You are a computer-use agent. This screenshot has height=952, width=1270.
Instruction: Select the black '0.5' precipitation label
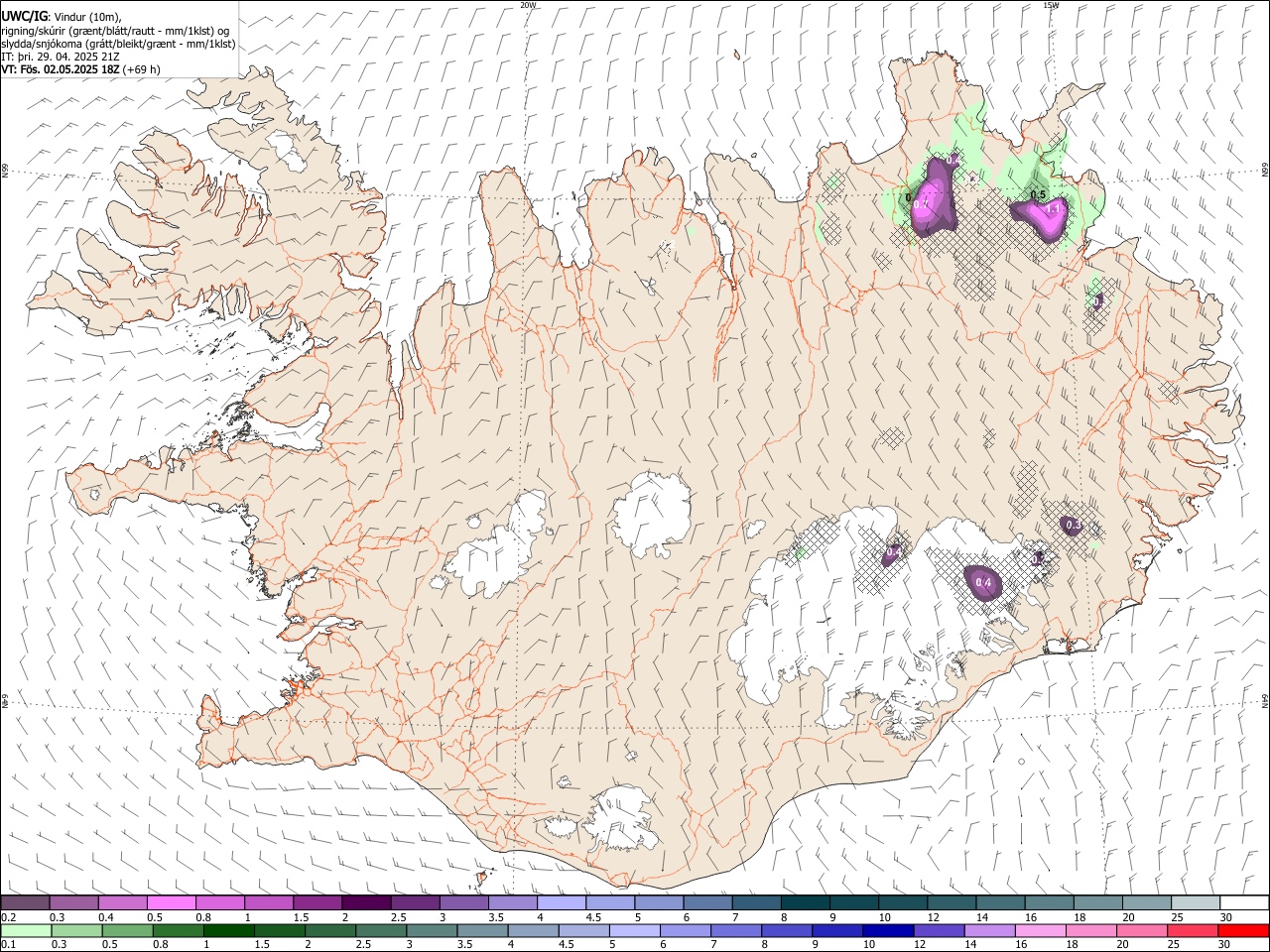[1038, 194]
